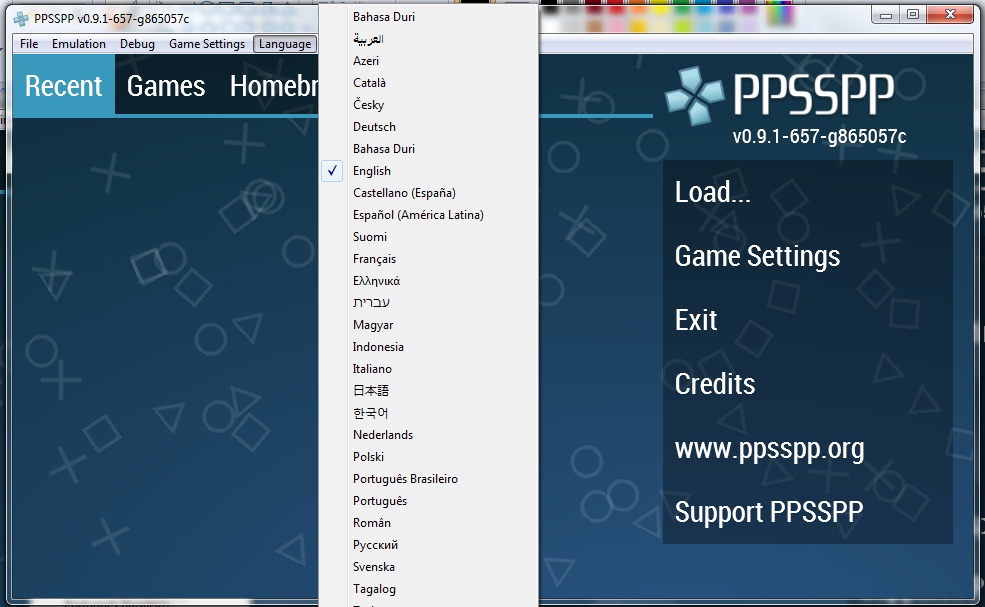Click the Load... button

click(x=807, y=192)
